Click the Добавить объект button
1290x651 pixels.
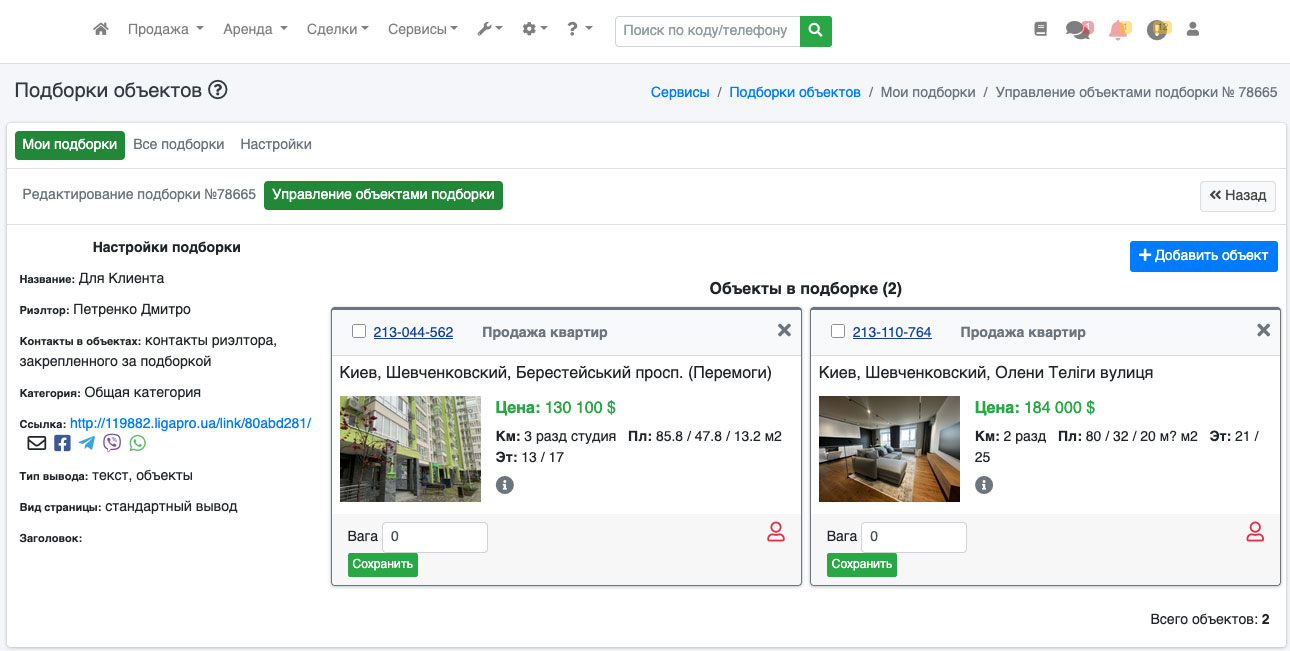pyautogui.click(x=1203, y=255)
